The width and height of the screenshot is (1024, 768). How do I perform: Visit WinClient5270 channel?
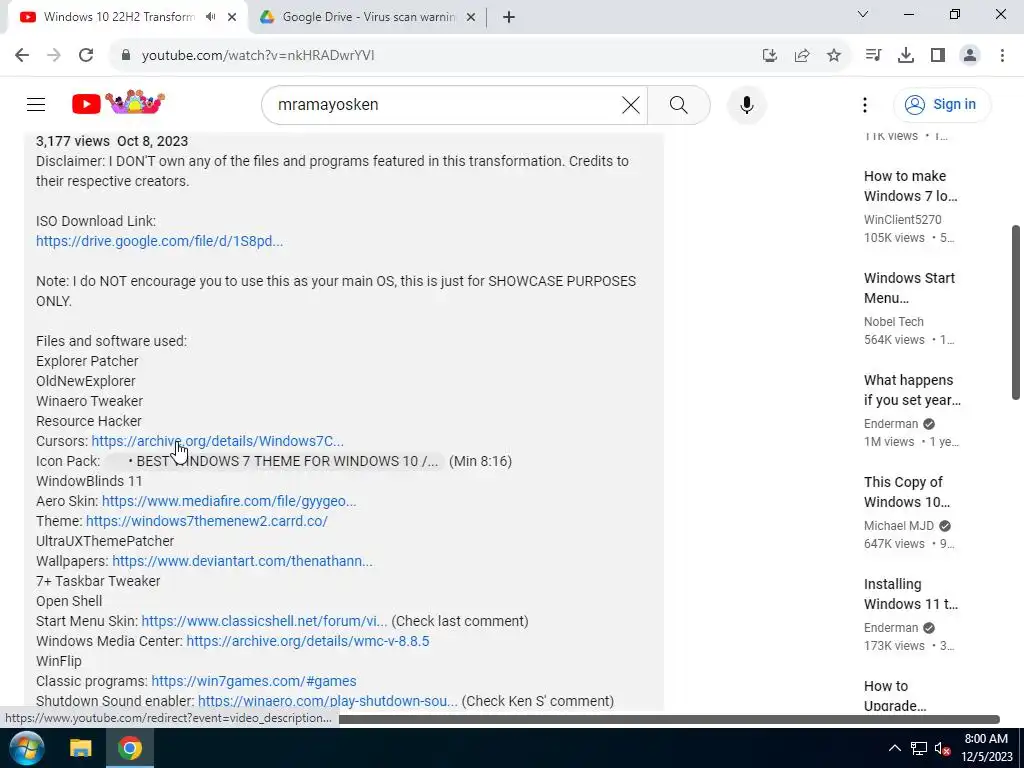point(903,219)
